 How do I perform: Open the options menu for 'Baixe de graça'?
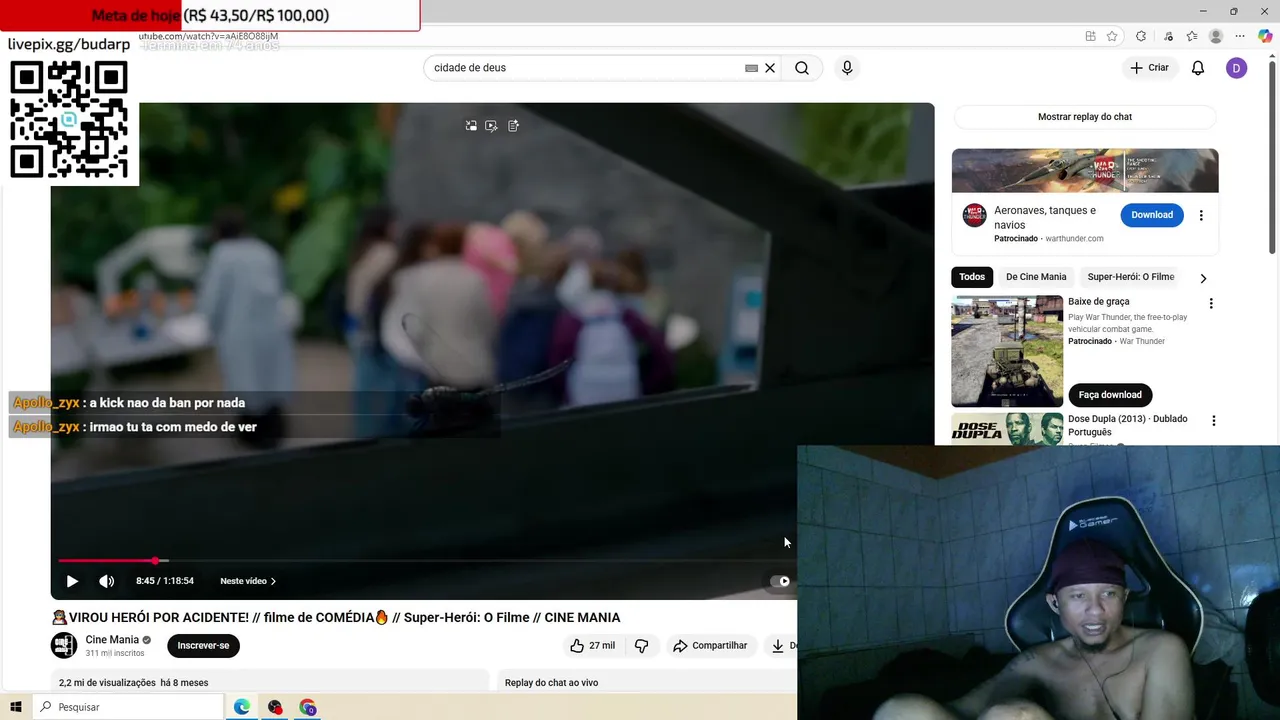[x=1211, y=304]
